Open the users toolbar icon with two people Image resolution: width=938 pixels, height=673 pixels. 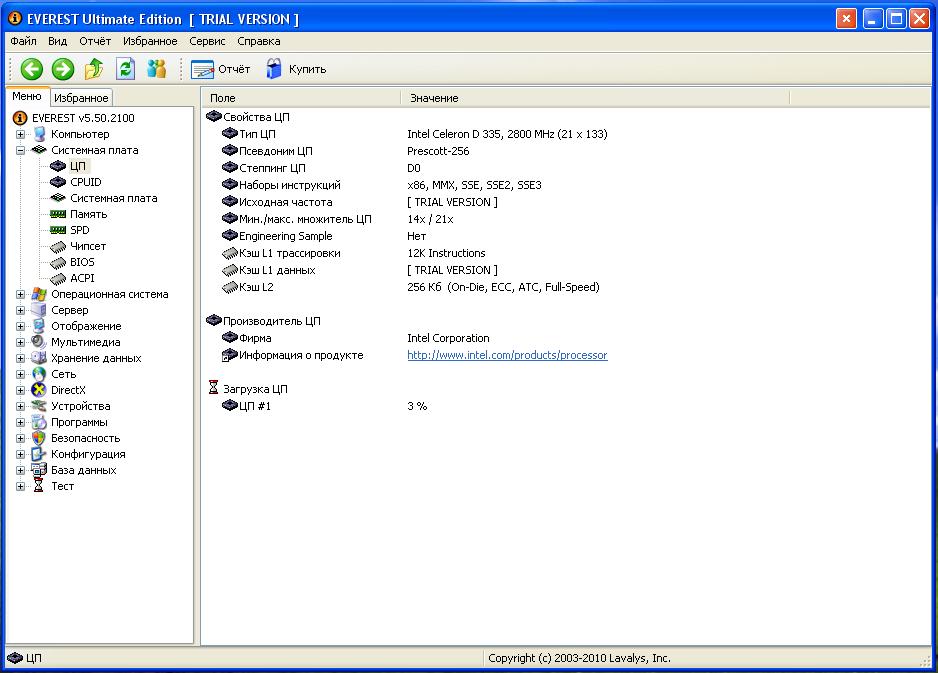[157, 69]
